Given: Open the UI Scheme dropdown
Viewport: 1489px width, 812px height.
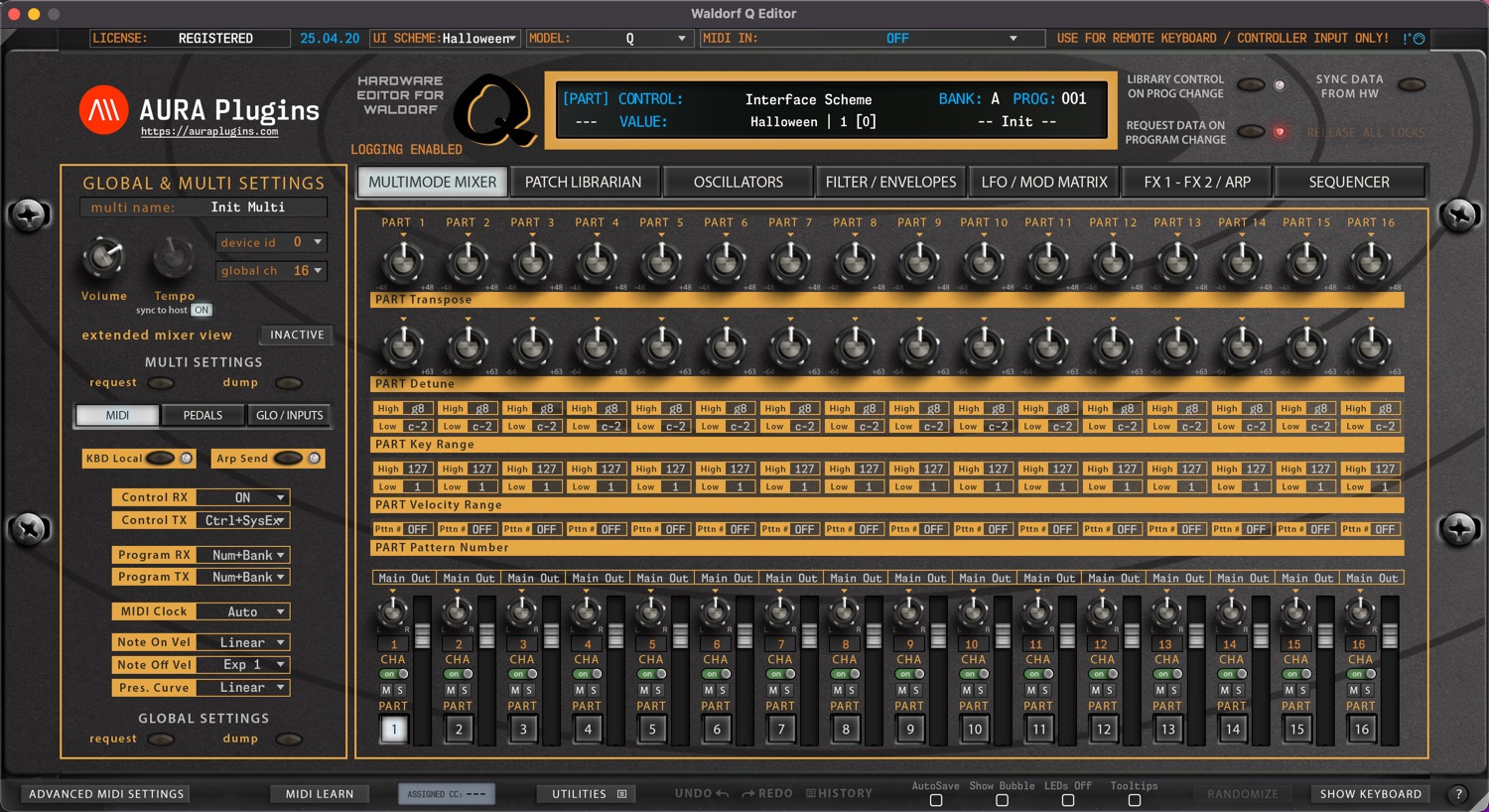Looking at the screenshot, I should [445, 39].
